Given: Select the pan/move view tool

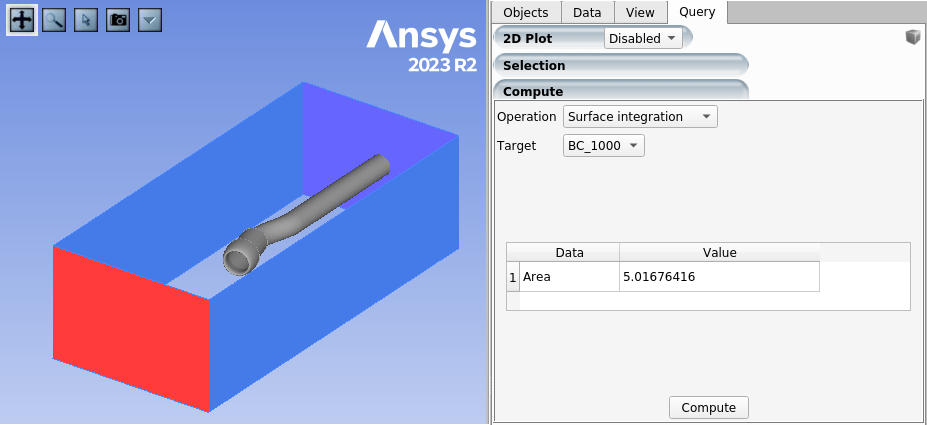Looking at the screenshot, I should click(x=22, y=20).
